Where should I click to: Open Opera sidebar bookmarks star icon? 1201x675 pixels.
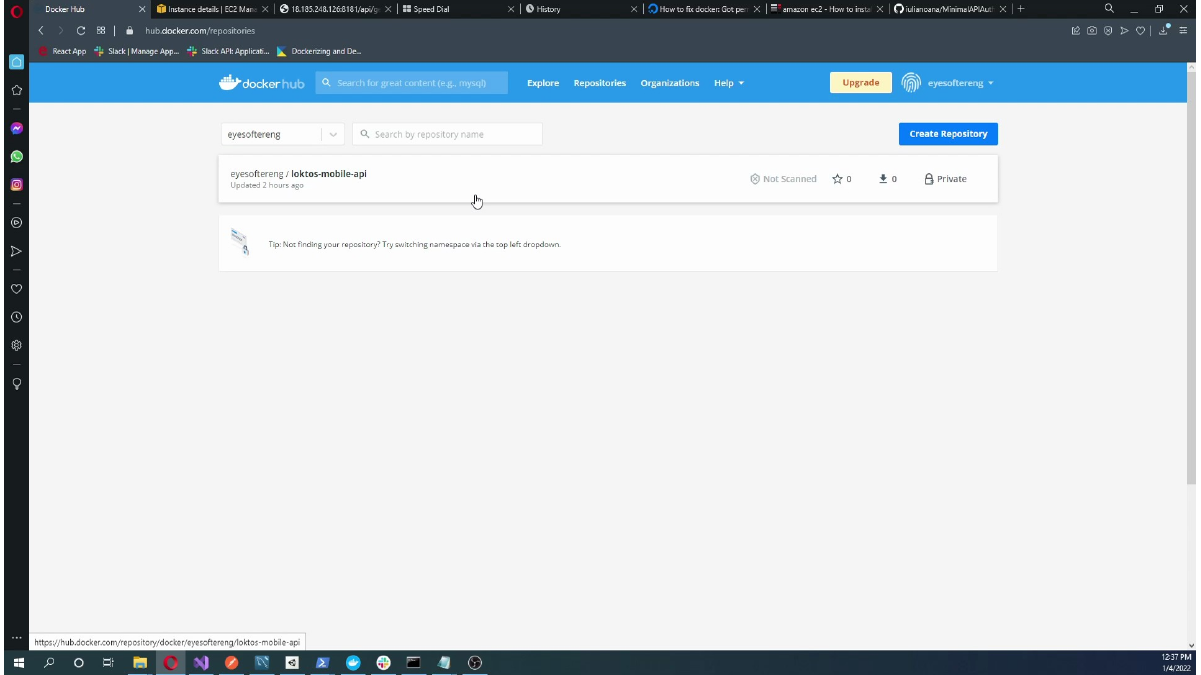point(16,90)
